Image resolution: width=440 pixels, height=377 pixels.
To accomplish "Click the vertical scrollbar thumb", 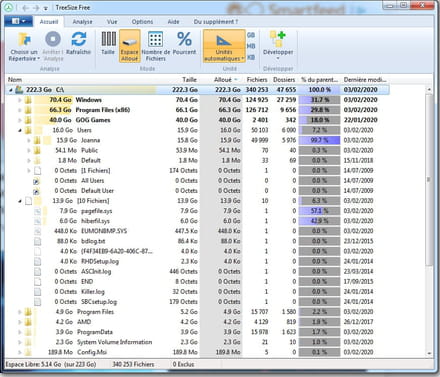I will pyautogui.click(x=429, y=180).
